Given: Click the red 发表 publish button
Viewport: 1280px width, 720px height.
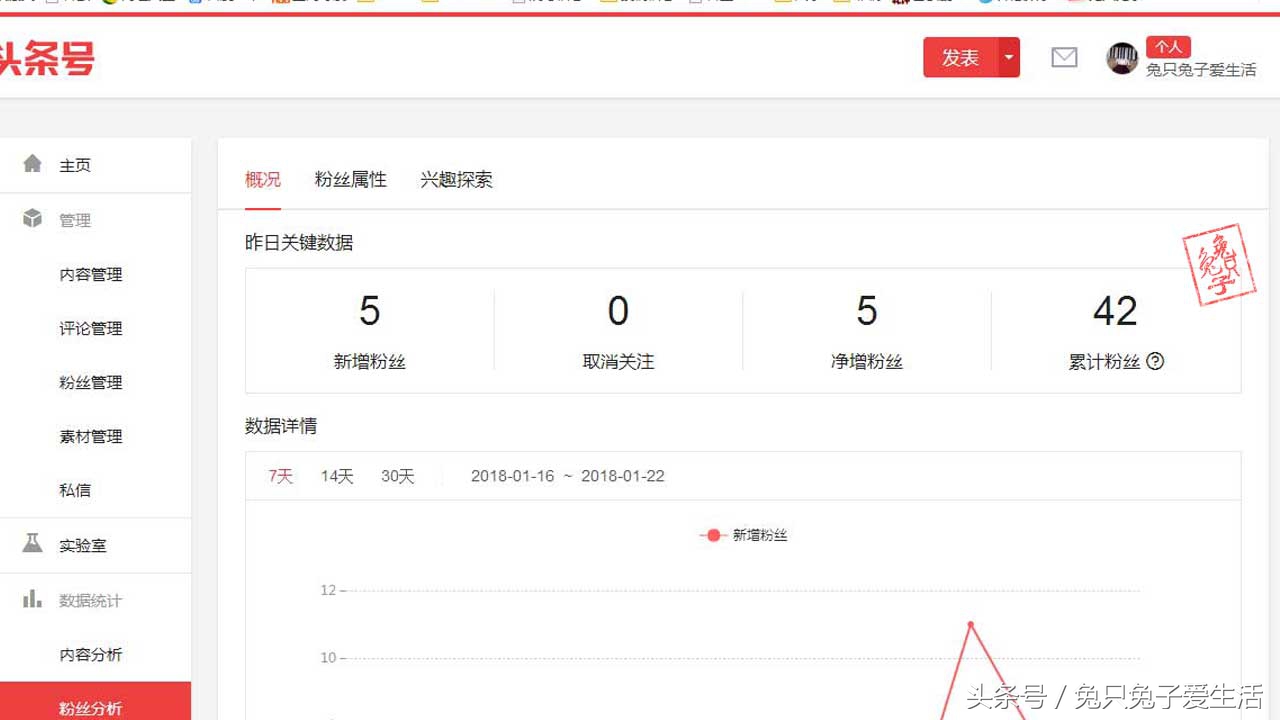Looking at the screenshot, I should (958, 57).
